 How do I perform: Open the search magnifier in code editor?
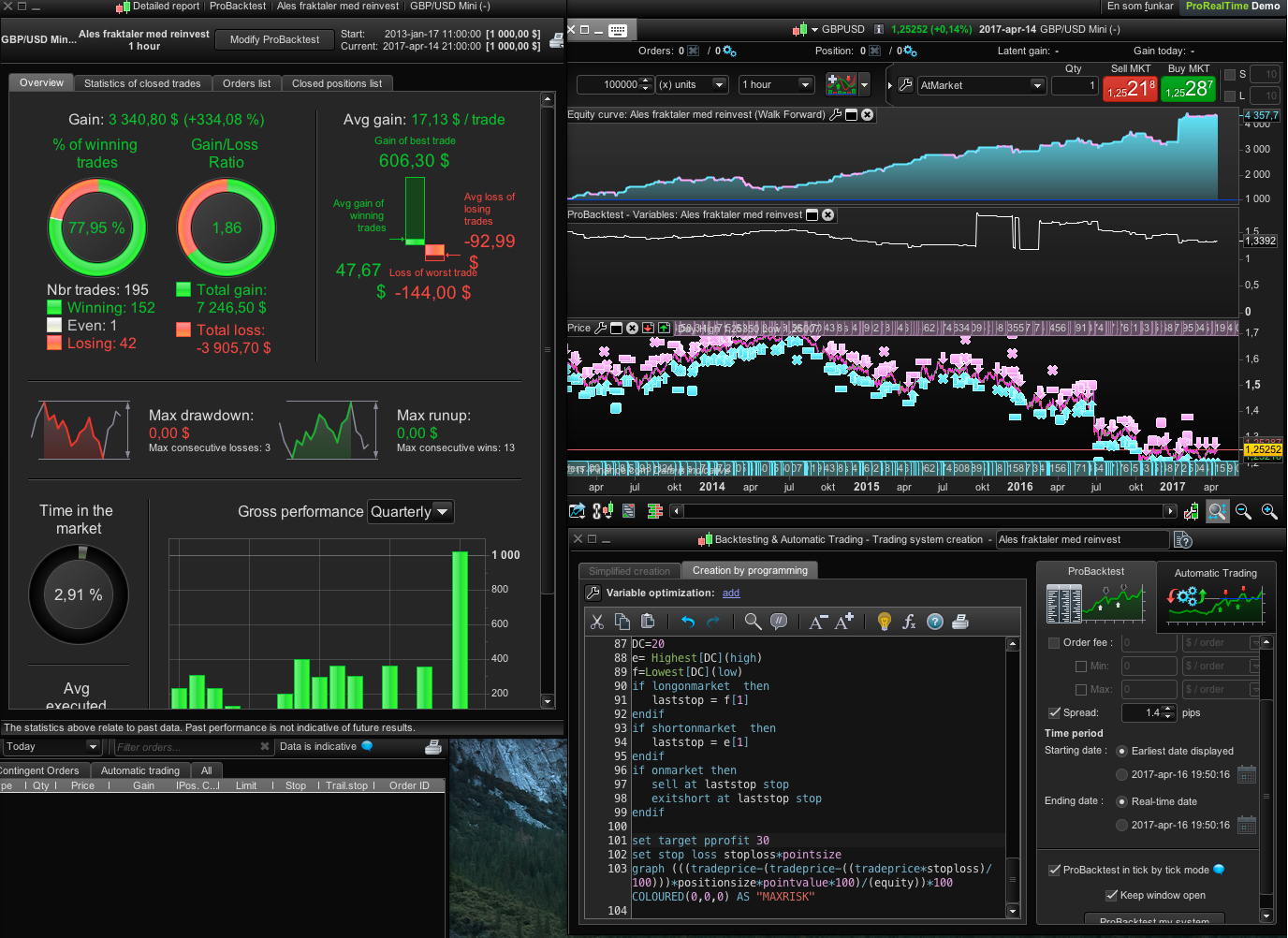(x=753, y=622)
